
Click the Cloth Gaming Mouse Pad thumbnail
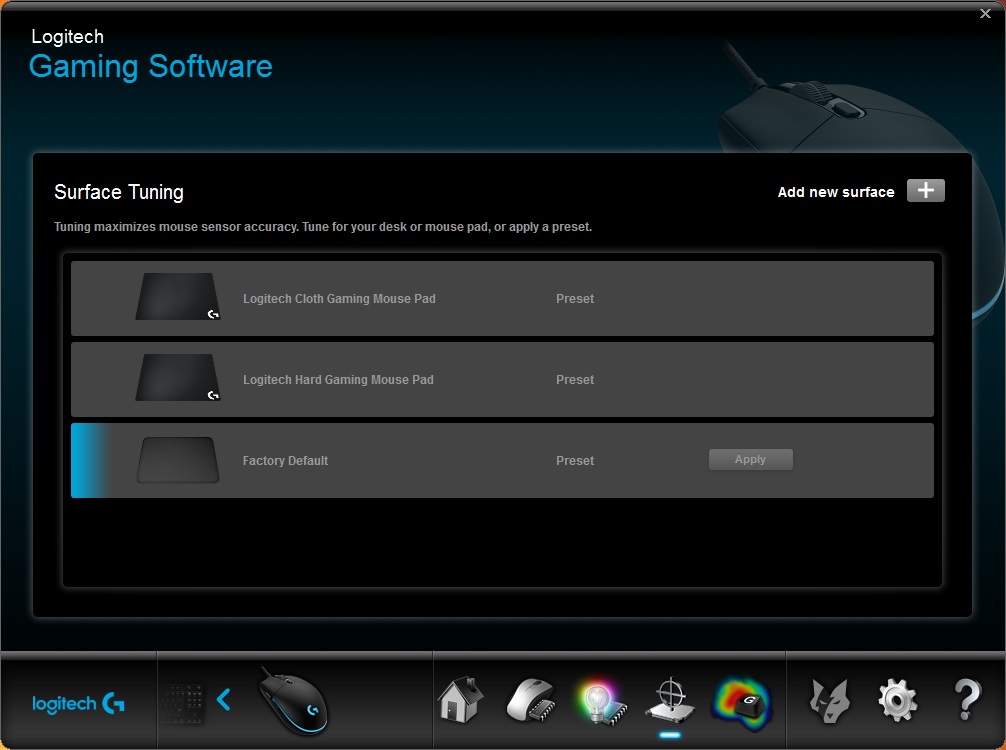[x=178, y=297]
